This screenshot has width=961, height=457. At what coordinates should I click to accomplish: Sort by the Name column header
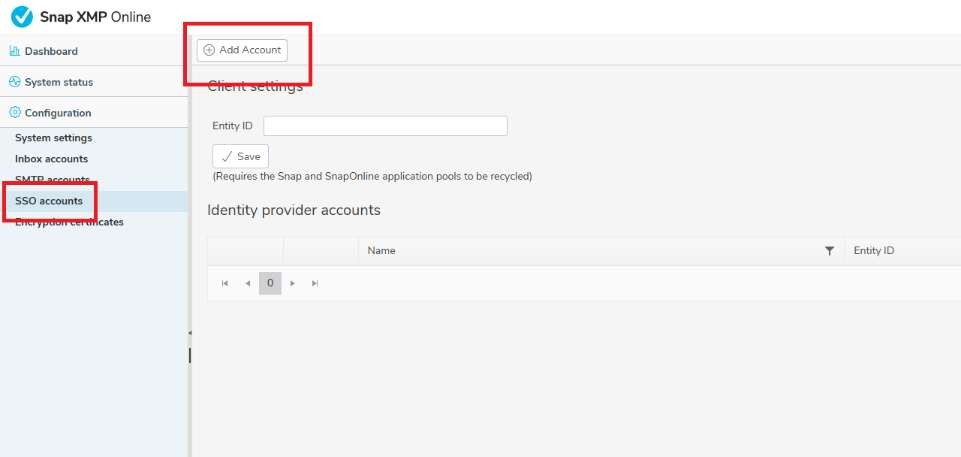point(381,251)
